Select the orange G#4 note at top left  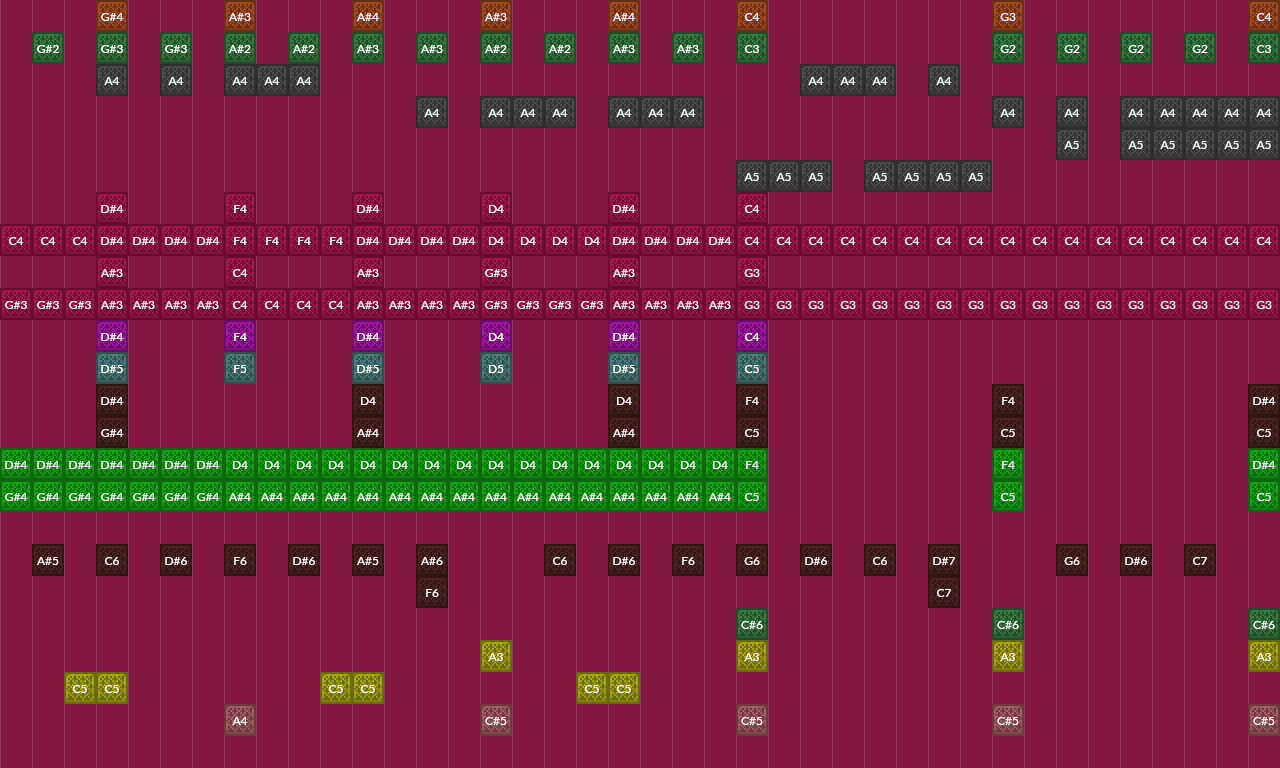coord(111,16)
